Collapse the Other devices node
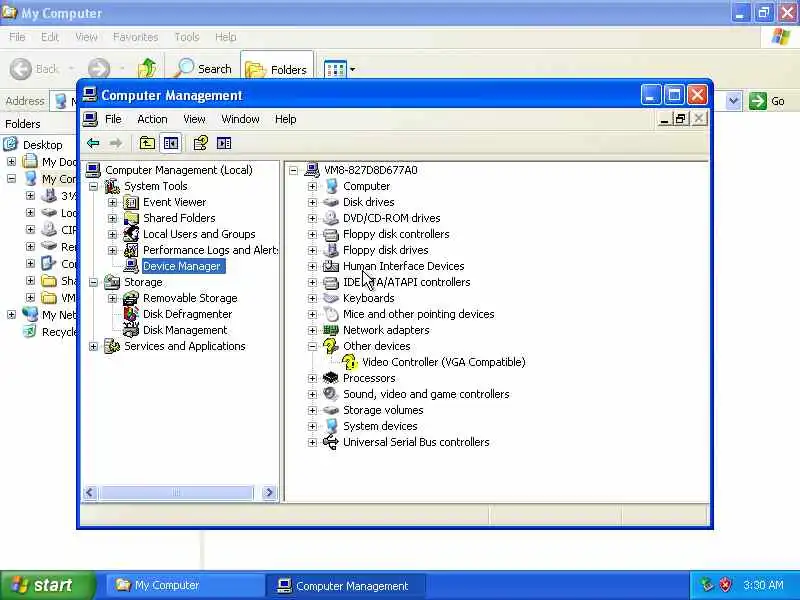Viewport: 800px width, 600px height. click(312, 346)
